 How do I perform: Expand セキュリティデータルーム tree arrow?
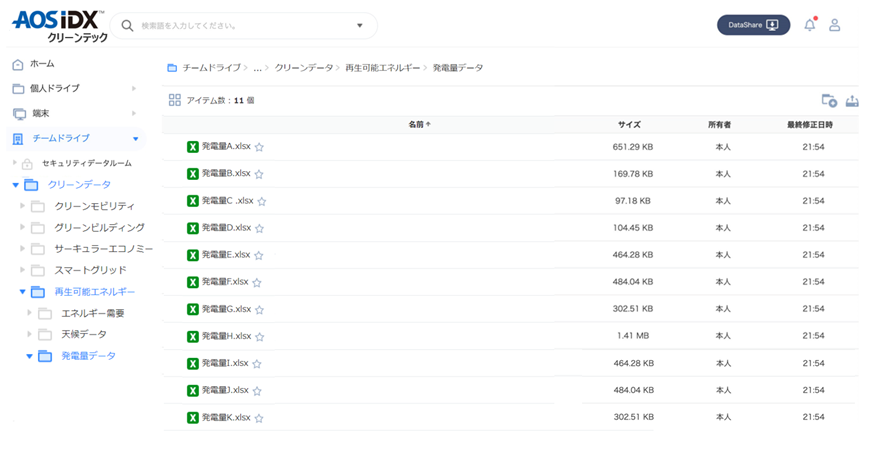click(15, 163)
